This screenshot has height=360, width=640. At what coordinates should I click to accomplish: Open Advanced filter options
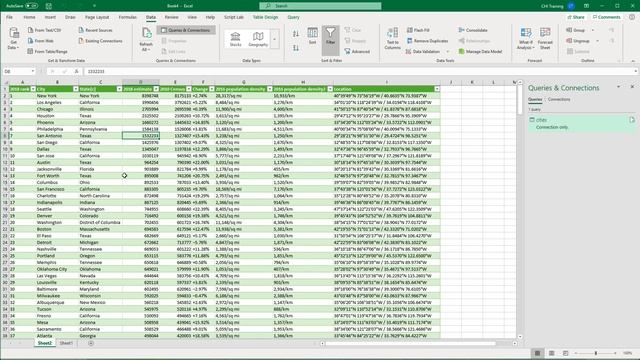click(357, 51)
